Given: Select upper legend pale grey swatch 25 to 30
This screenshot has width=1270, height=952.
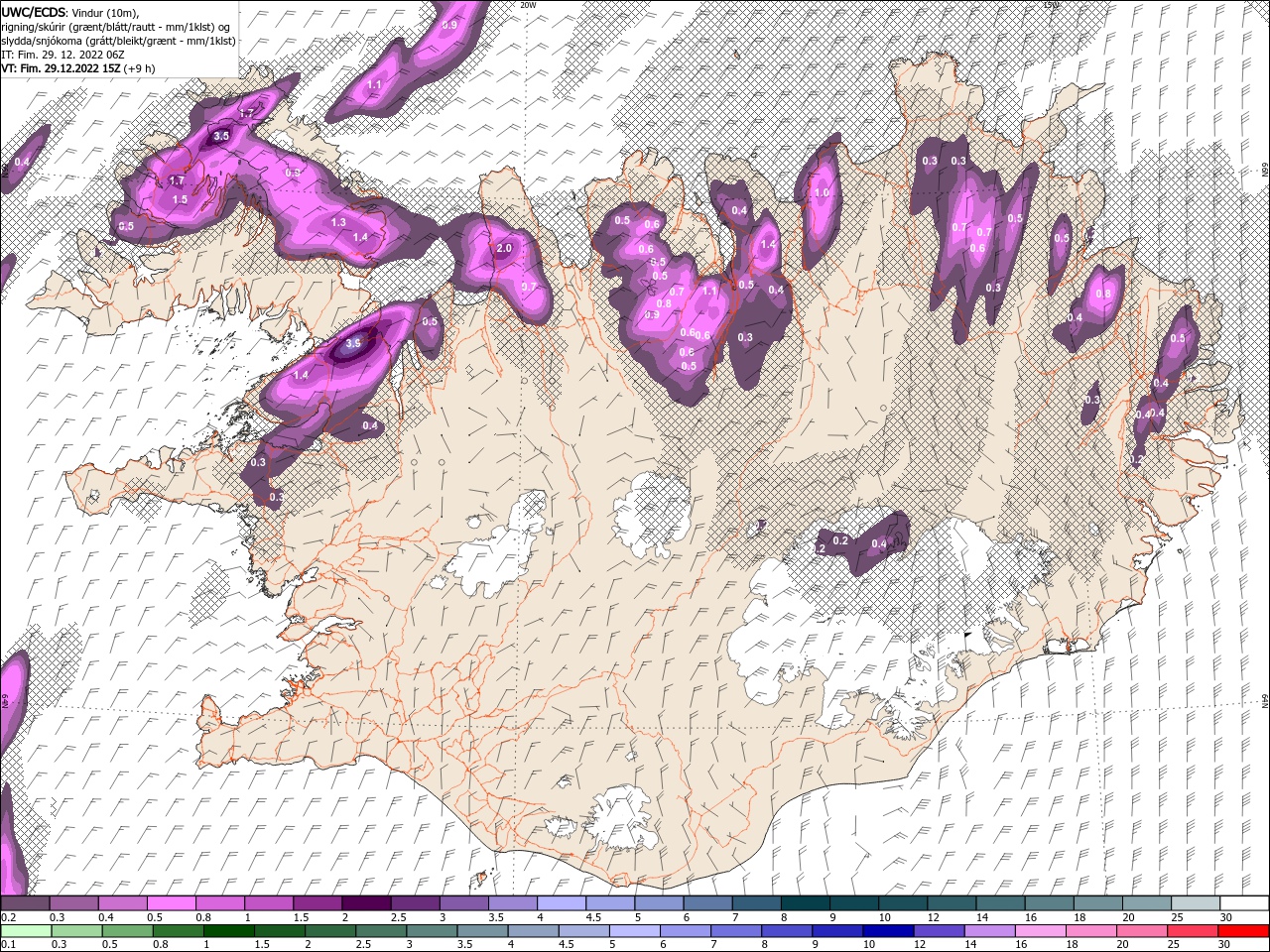Looking at the screenshot, I should point(1196,903).
